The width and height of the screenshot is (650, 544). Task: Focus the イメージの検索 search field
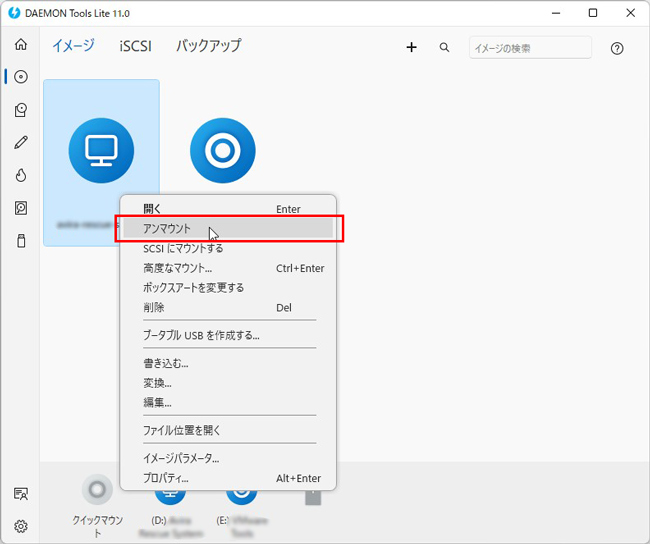(530, 48)
